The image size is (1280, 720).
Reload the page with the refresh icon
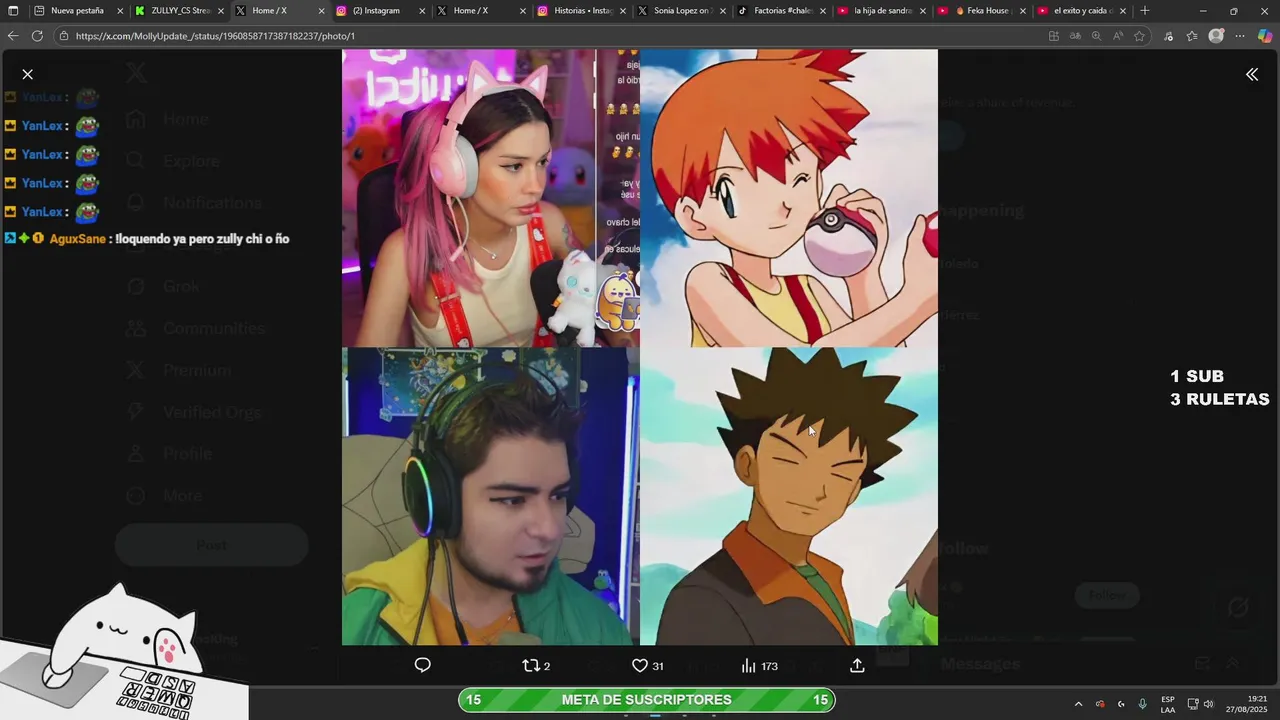[x=37, y=36]
